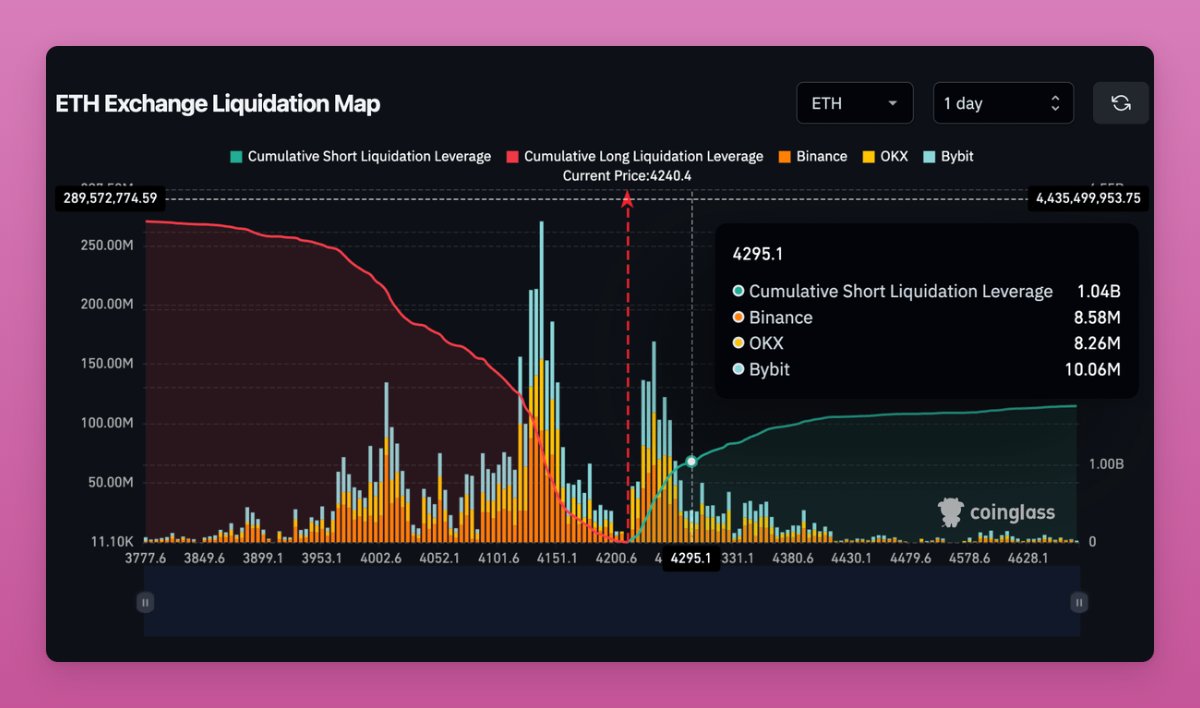Image resolution: width=1200 pixels, height=708 pixels.
Task: Click the left pan handle on the scrollbar
Action: point(144,602)
